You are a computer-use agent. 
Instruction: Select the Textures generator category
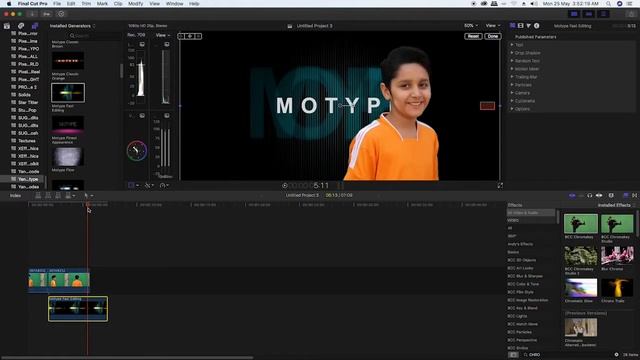pyautogui.click(x=27, y=141)
